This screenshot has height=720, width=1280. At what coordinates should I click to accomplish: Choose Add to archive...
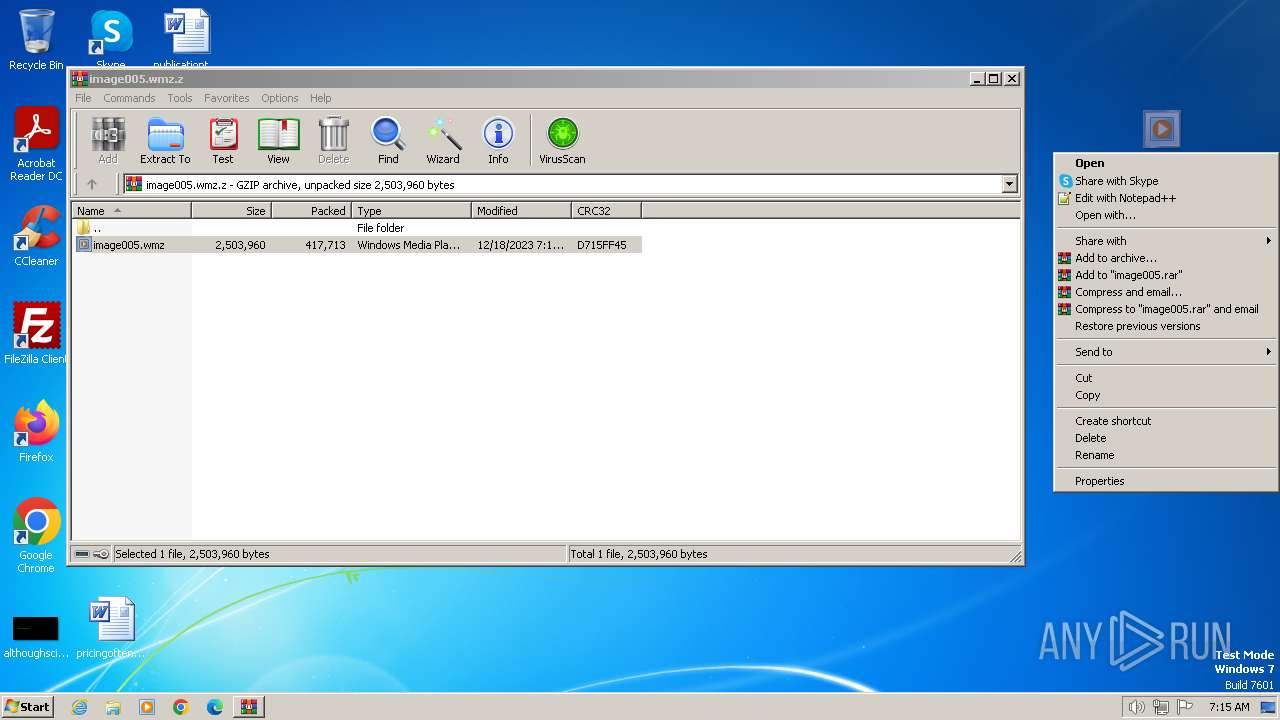coord(1165,258)
